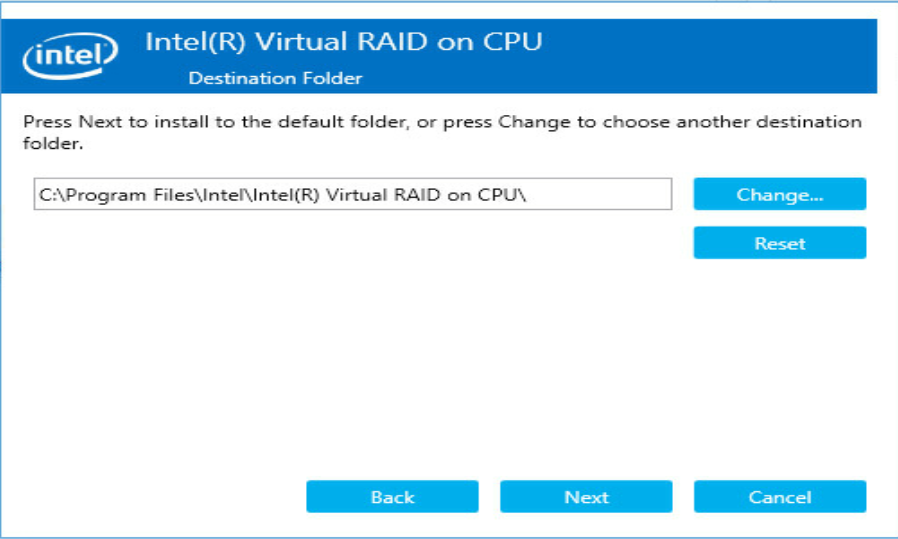Image resolution: width=898 pixels, height=539 pixels.
Task: Continue installation with the Next button
Action: pyautogui.click(x=586, y=497)
